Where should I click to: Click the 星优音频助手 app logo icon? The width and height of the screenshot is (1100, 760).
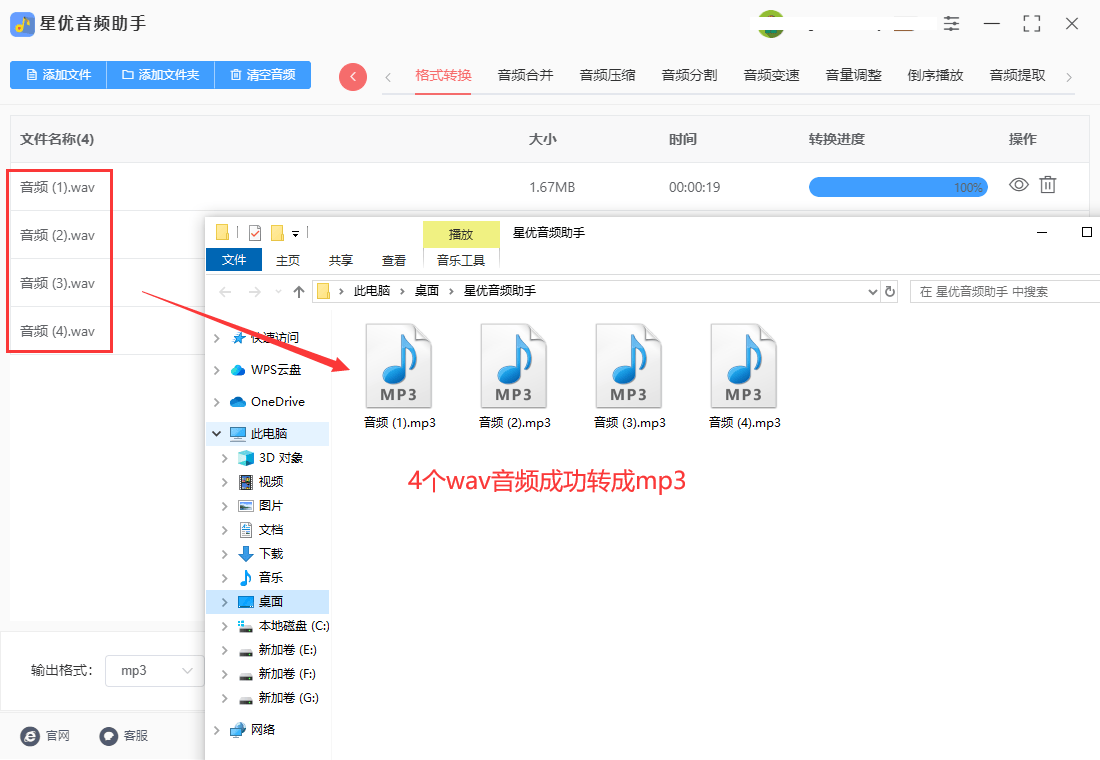coord(22,24)
